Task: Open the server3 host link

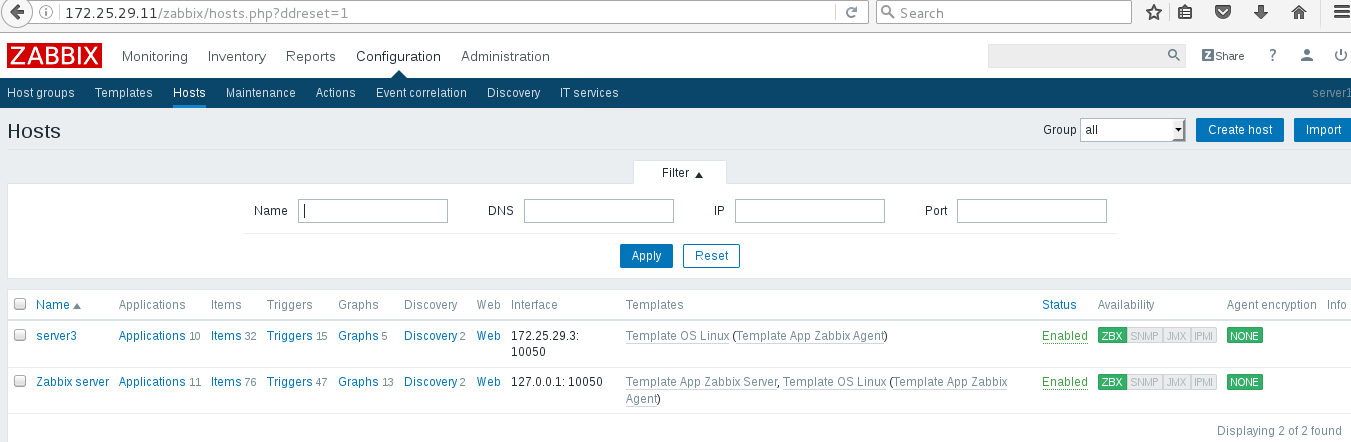Action: pos(56,336)
